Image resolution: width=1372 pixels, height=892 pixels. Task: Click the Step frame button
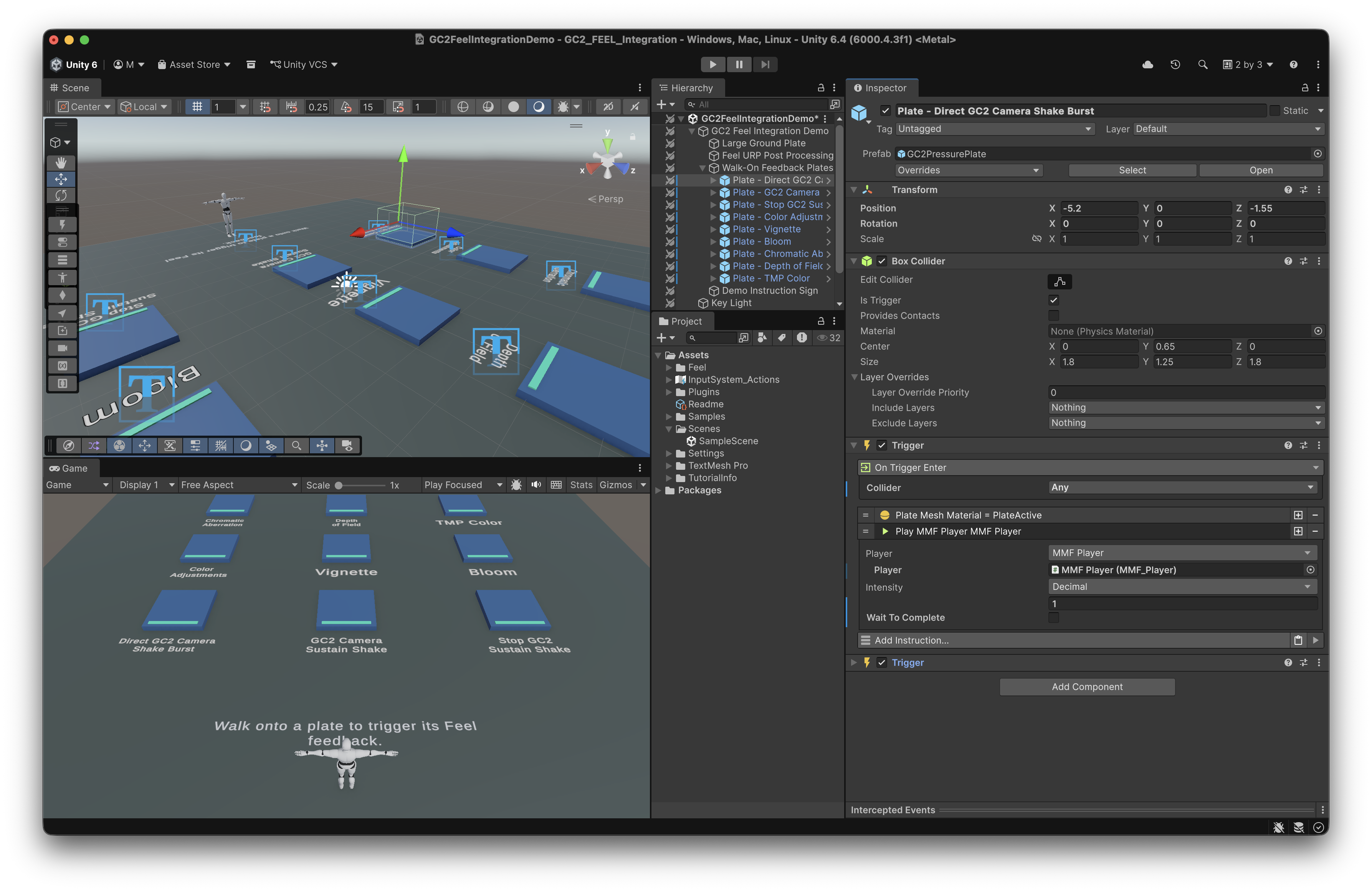pyautogui.click(x=765, y=64)
